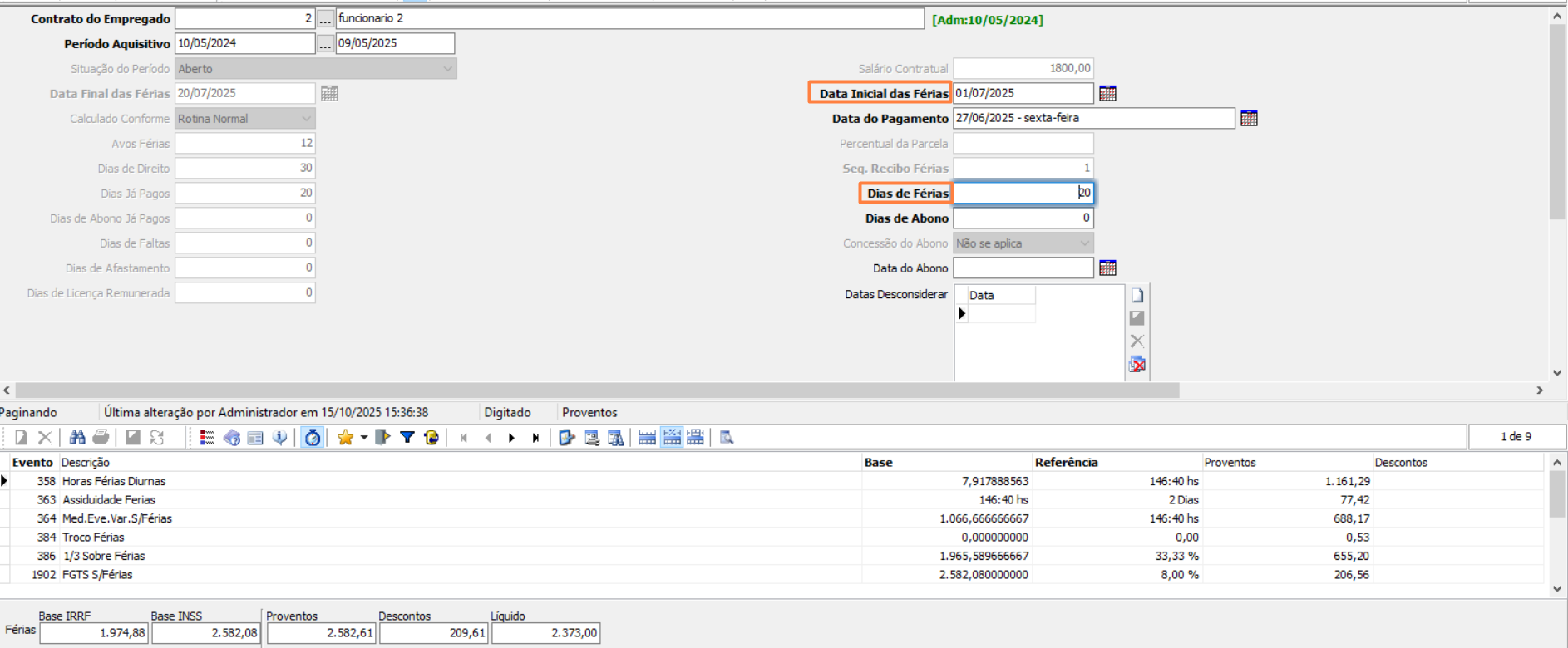Open calendar picker beside Data do Abono
1568x648 pixels.
1107,268
